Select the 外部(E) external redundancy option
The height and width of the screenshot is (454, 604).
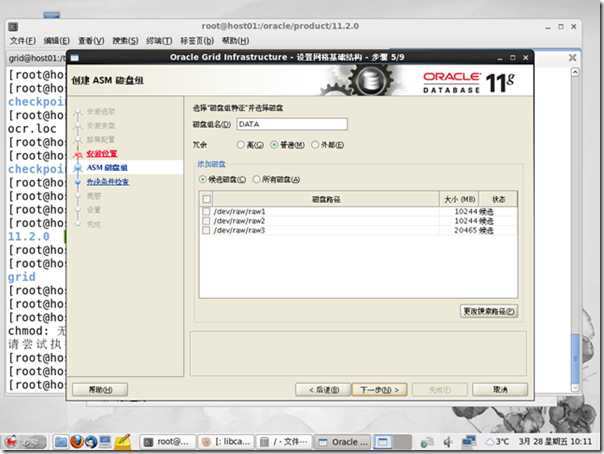pos(315,145)
